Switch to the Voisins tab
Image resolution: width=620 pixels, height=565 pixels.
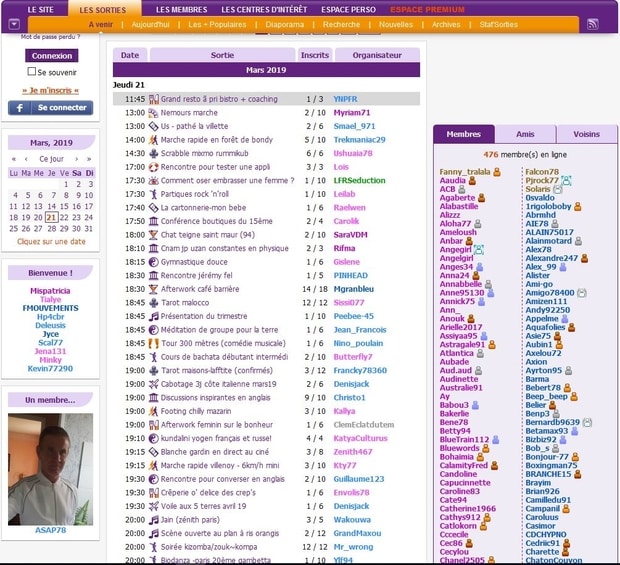pyautogui.click(x=586, y=134)
